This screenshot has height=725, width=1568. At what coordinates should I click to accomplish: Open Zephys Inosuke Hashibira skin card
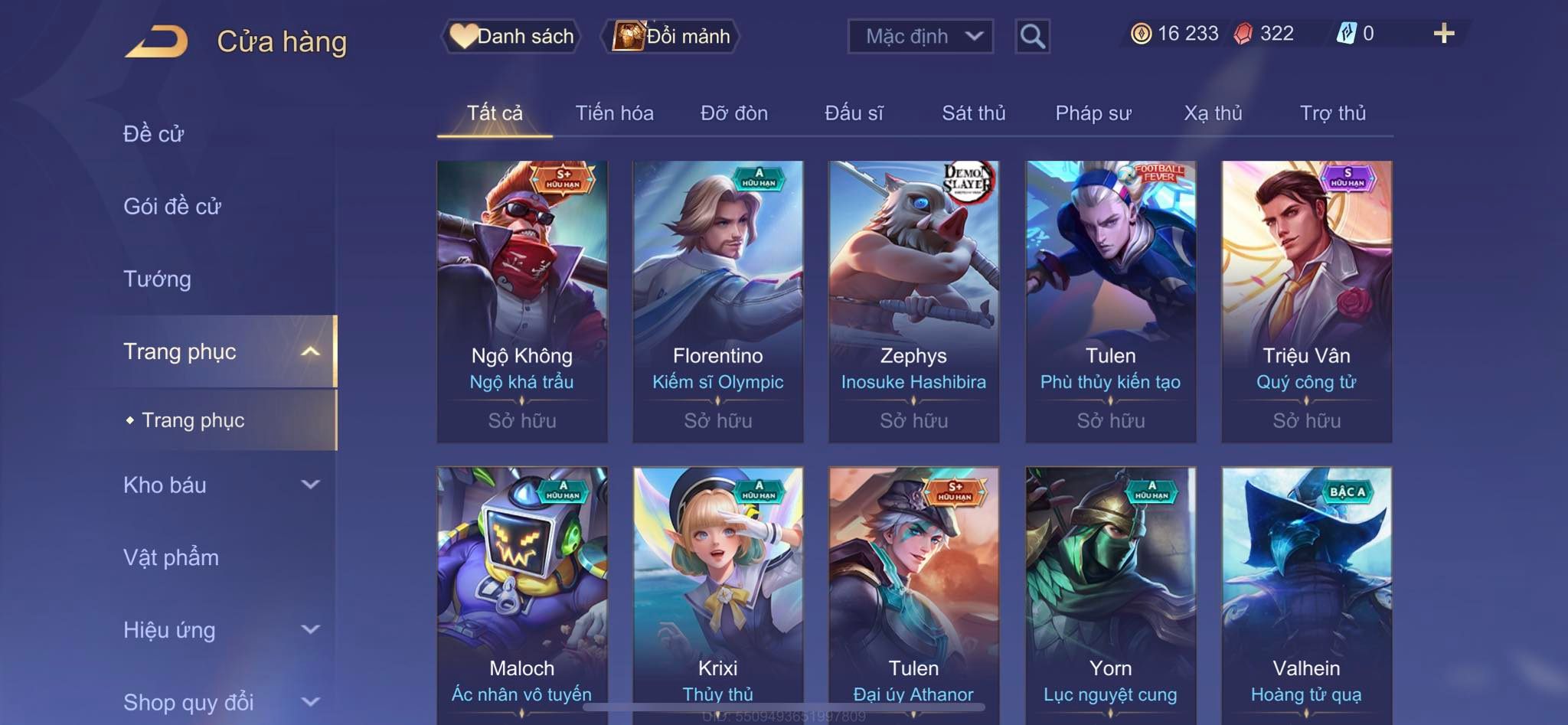click(x=913, y=302)
